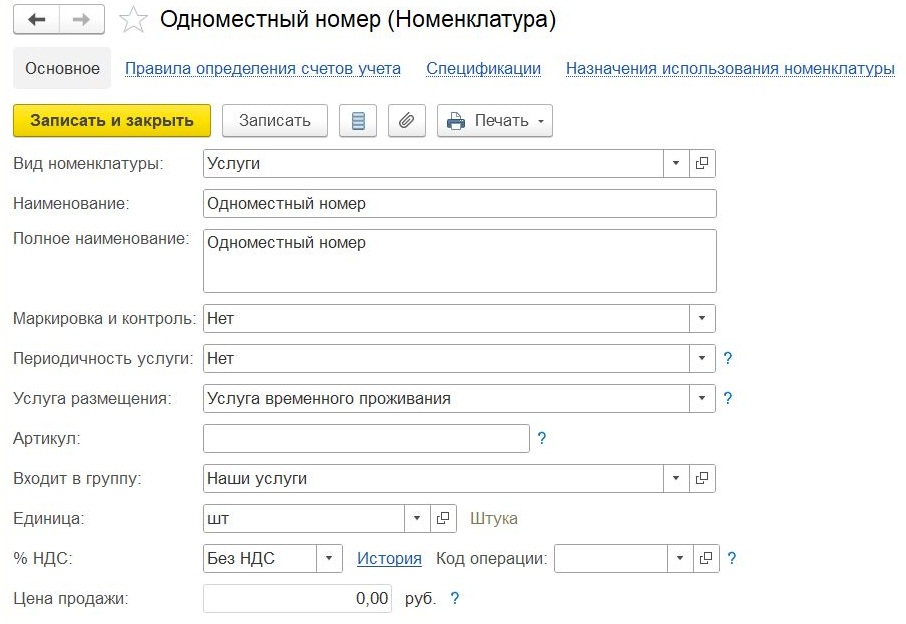Click Записать button

pos(274,121)
